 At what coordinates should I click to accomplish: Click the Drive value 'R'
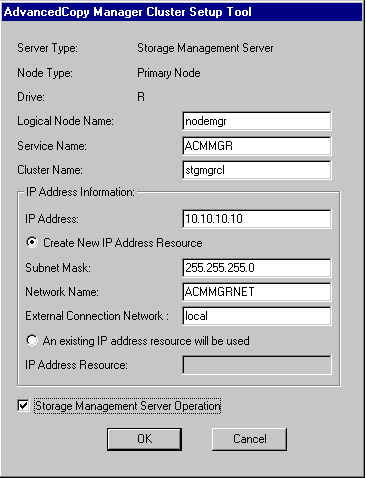(141, 97)
